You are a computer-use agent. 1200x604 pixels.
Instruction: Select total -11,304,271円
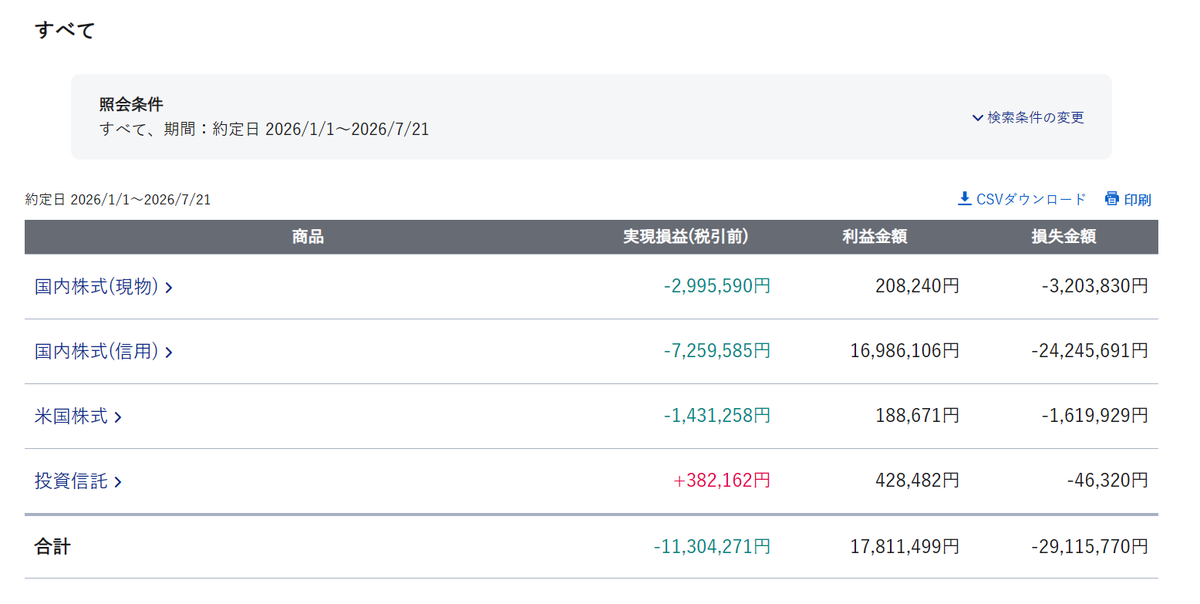[712, 547]
